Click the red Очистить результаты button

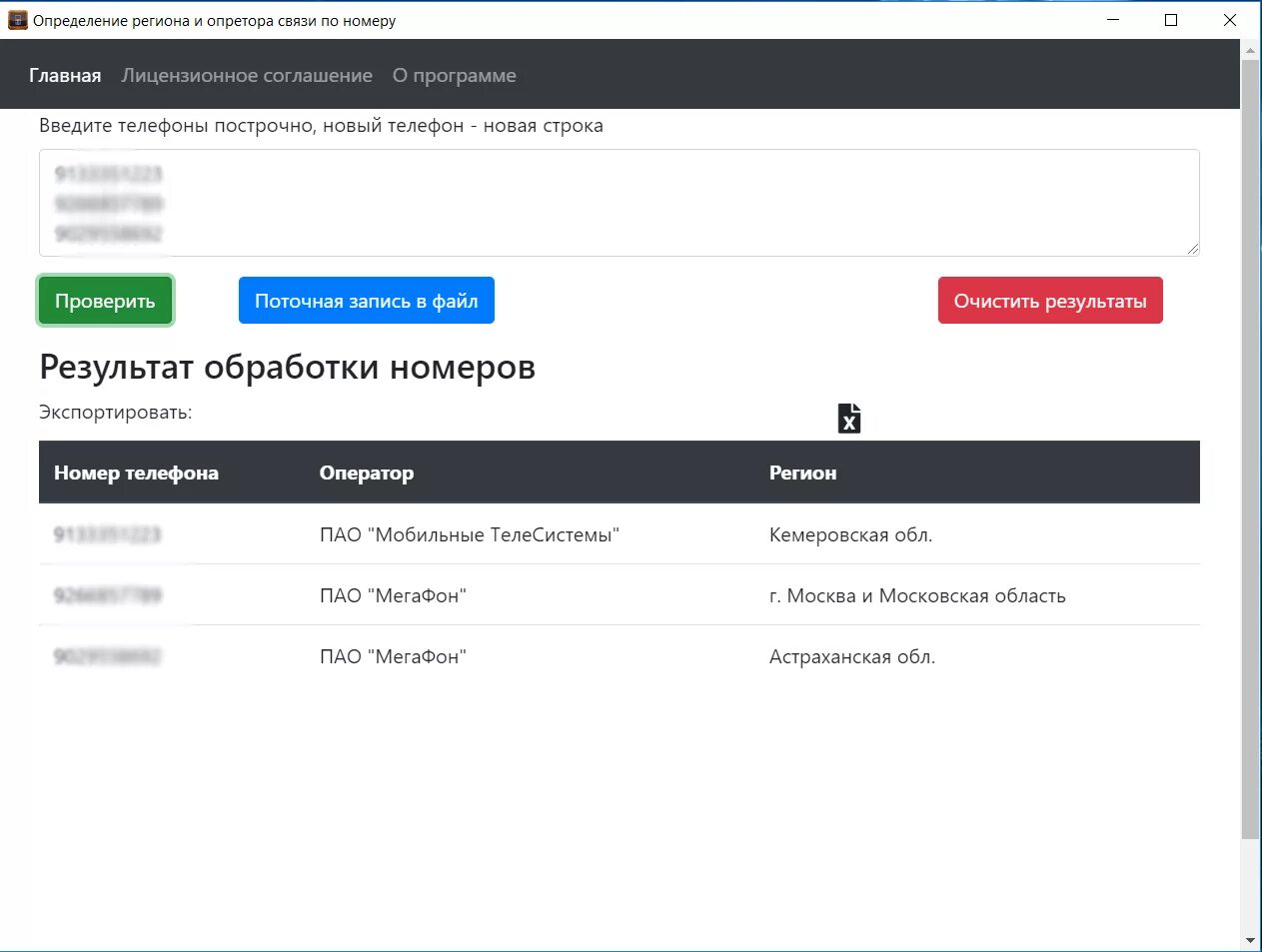click(x=1050, y=301)
